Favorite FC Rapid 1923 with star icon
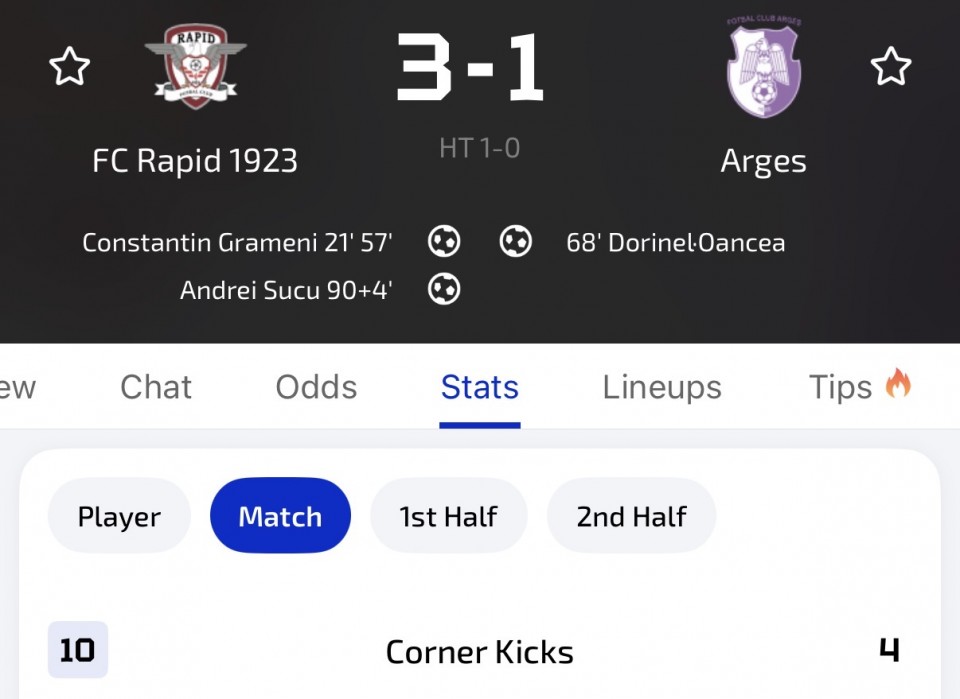This screenshot has width=960, height=699. 69,66
